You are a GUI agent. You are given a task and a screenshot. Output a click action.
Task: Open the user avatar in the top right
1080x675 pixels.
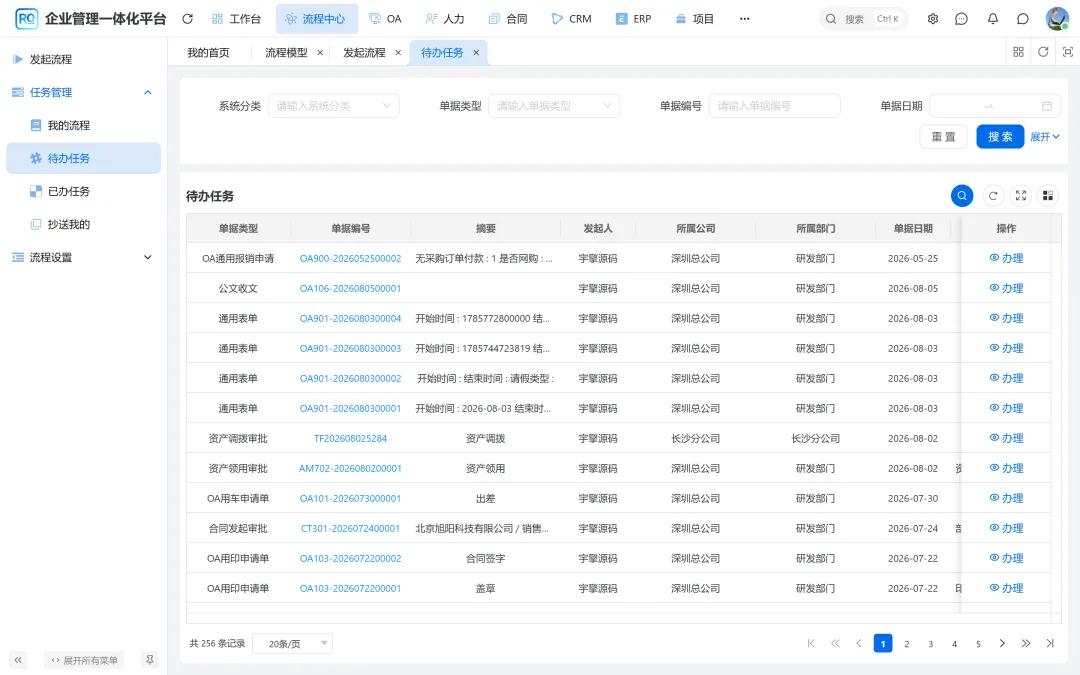pos(1057,19)
